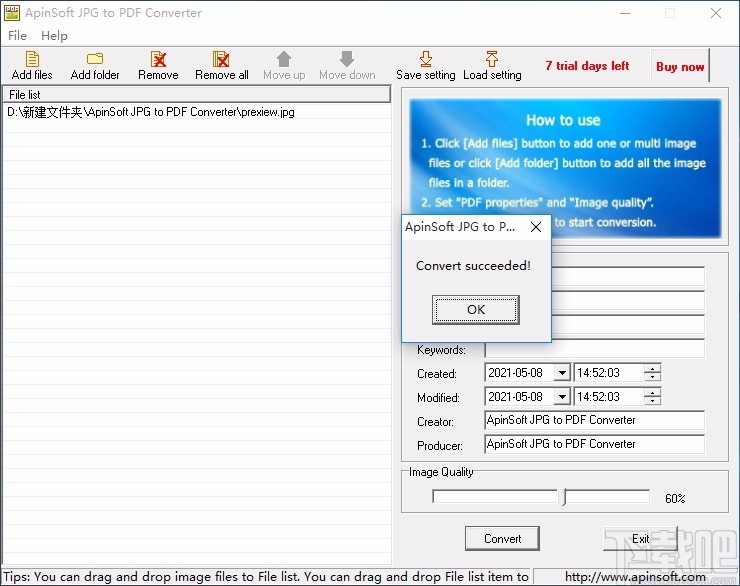Click the http://www.apinsoft.com link in the status bar
Viewport: 740px width, 586px height.
point(635,577)
